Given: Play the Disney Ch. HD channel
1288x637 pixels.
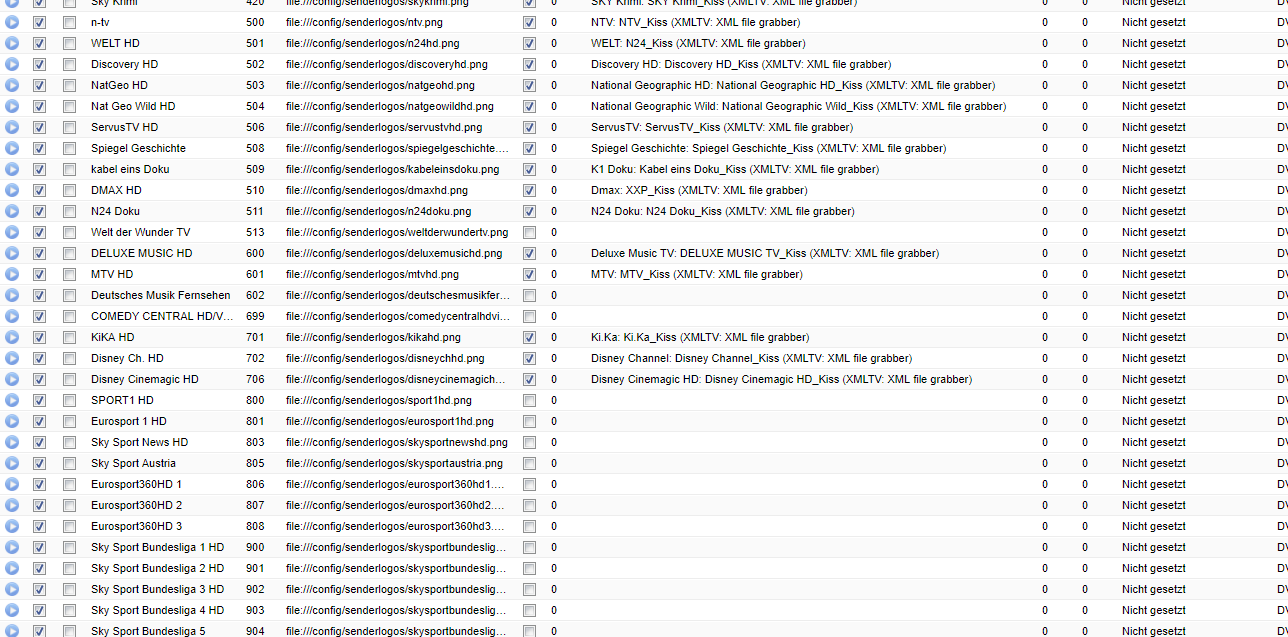Looking at the screenshot, I should (12, 358).
